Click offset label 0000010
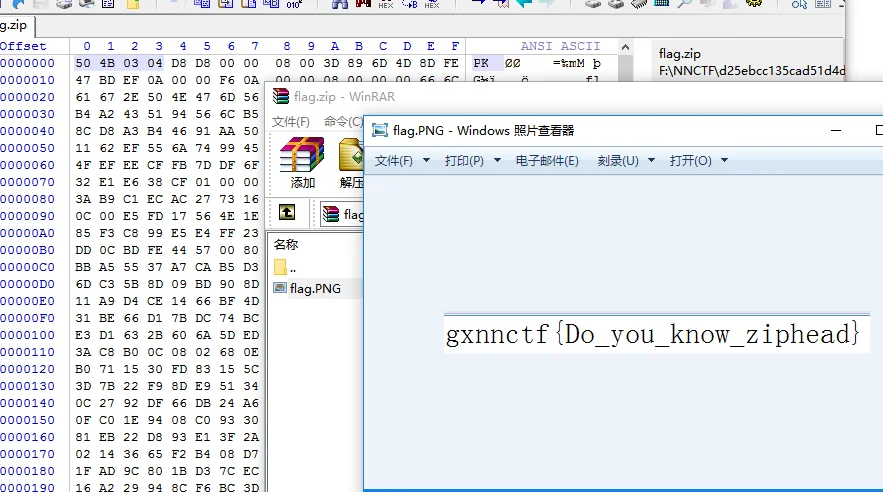This screenshot has height=492, width=883. click(27, 80)
